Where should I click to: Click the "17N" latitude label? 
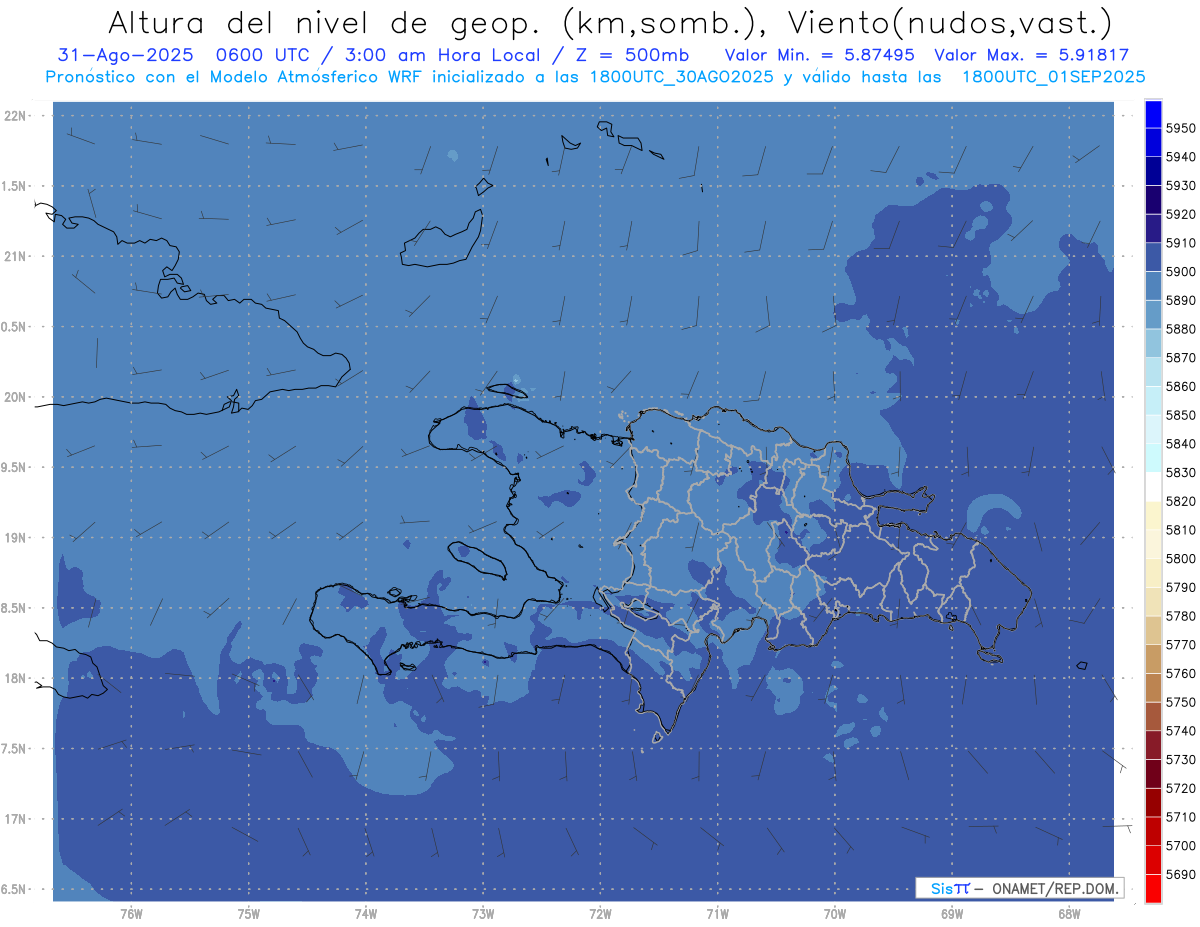(15, 819)
